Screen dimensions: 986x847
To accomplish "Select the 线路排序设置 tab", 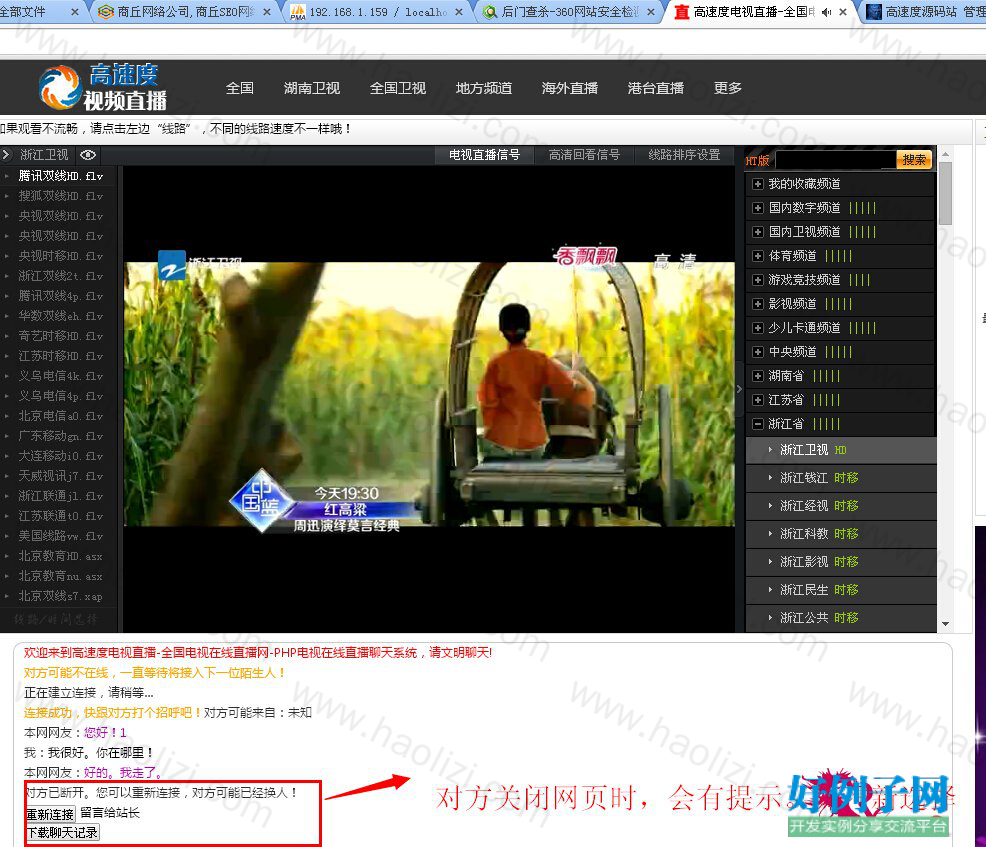I will pos(684,155).
